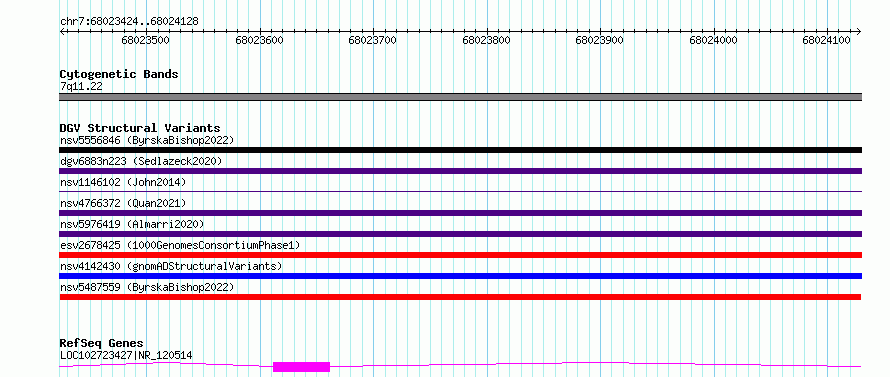890x377 pixels.
Task: Click the red esv2678425 variant bar
Action: pyautogui.click(x=460, y=255)
